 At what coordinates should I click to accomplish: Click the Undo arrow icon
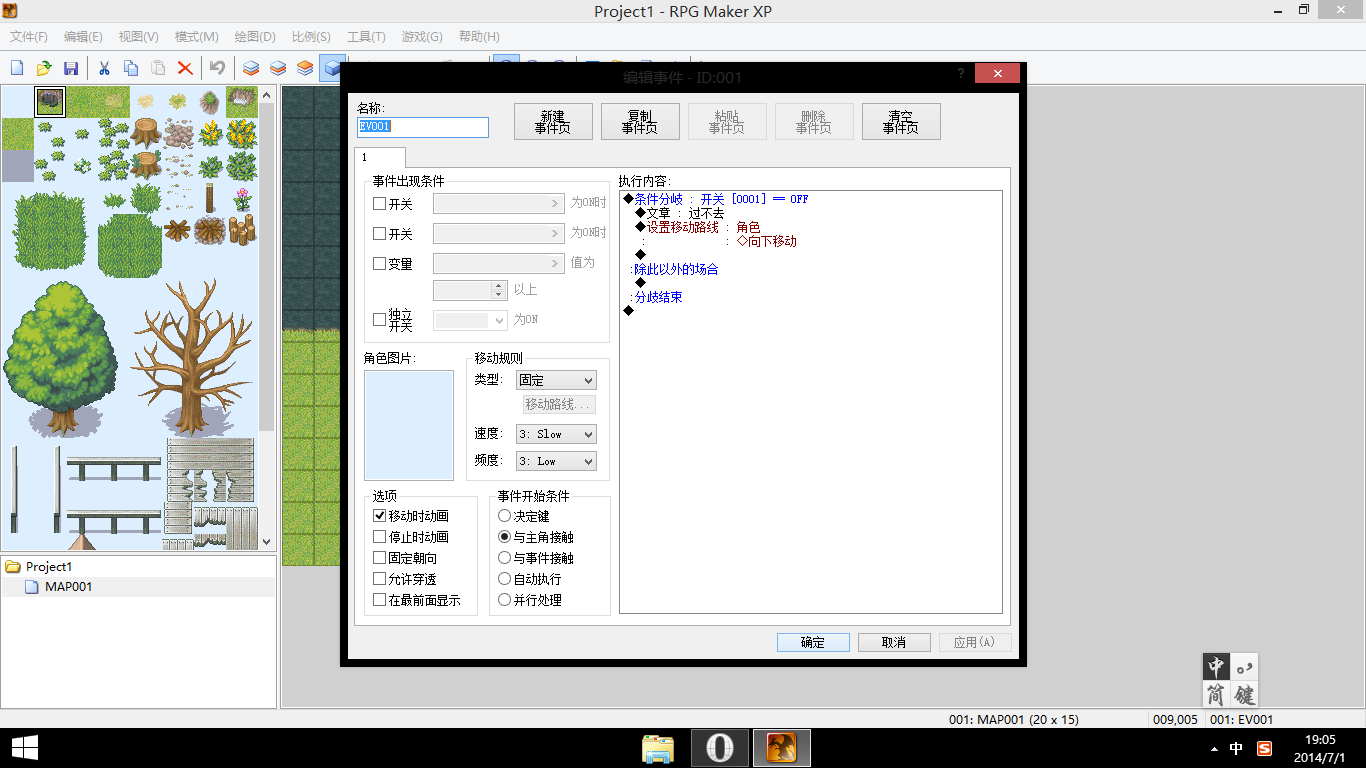coord(217,68)
